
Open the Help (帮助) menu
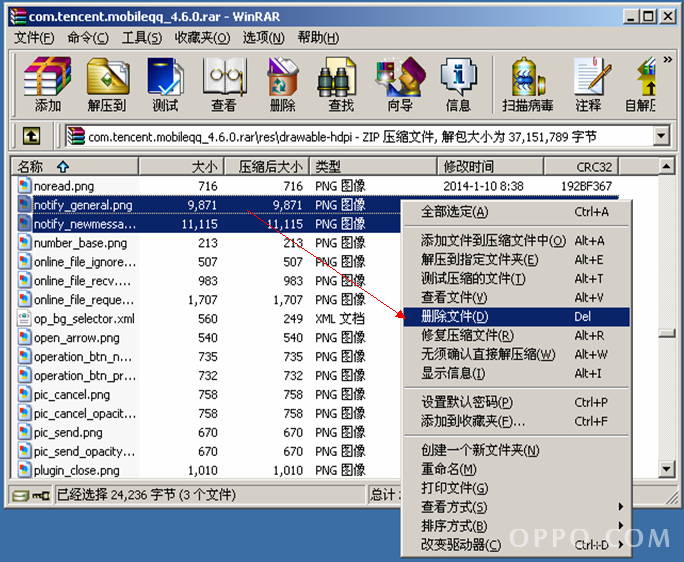click(x=318, y=38)
